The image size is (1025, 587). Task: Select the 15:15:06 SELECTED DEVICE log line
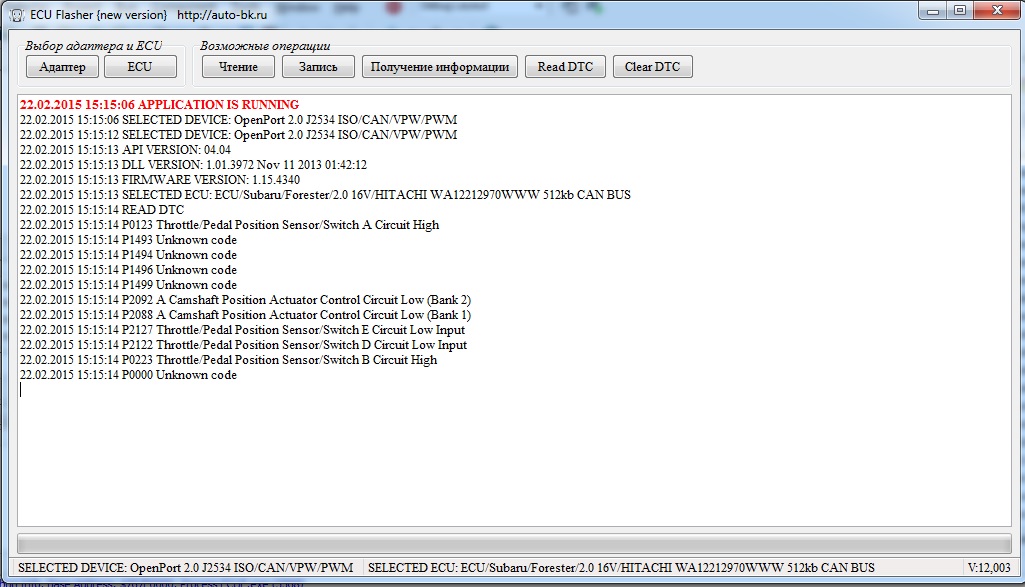pos(238,120)
